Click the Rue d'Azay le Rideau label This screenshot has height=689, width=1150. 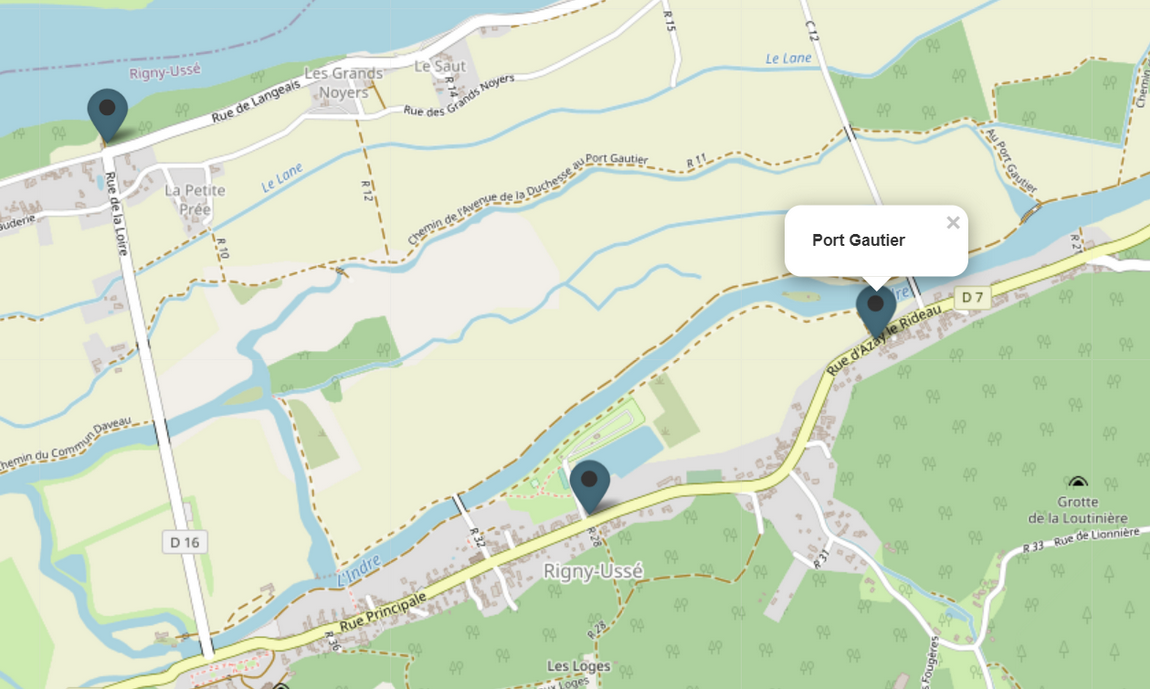pyautogui.click(x=885, y=340)
